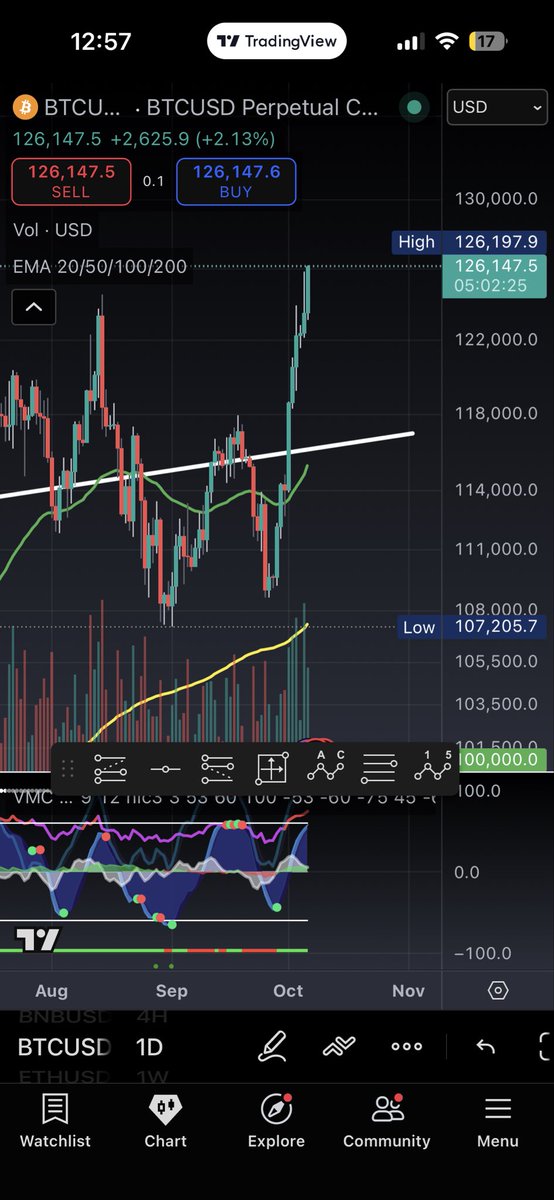
Task: Tap the VMC indicator legend
Action: 224,798
